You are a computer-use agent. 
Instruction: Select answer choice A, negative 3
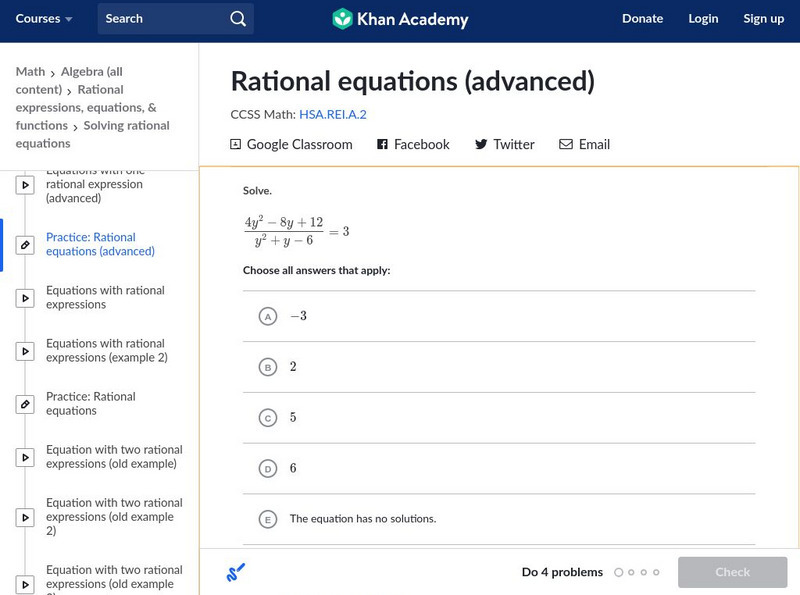[x=267, y=316]
